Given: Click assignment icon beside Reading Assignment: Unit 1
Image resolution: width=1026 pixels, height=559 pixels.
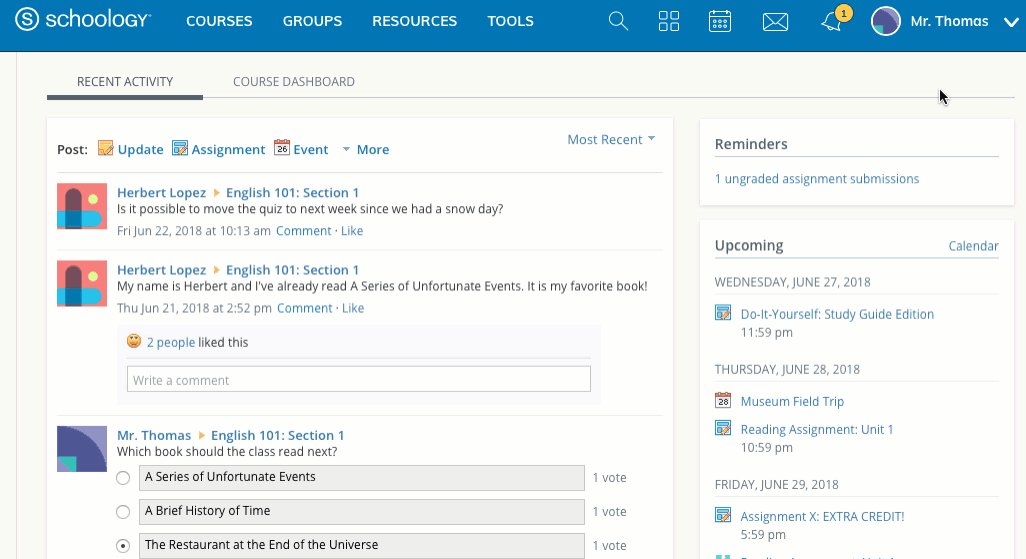Looking at the screenshot, I should pos(723,428).
